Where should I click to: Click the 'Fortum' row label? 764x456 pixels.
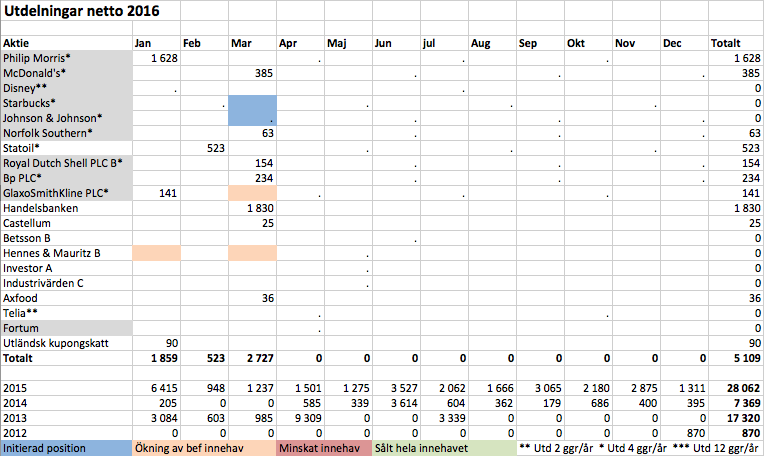tap(66, 328)
